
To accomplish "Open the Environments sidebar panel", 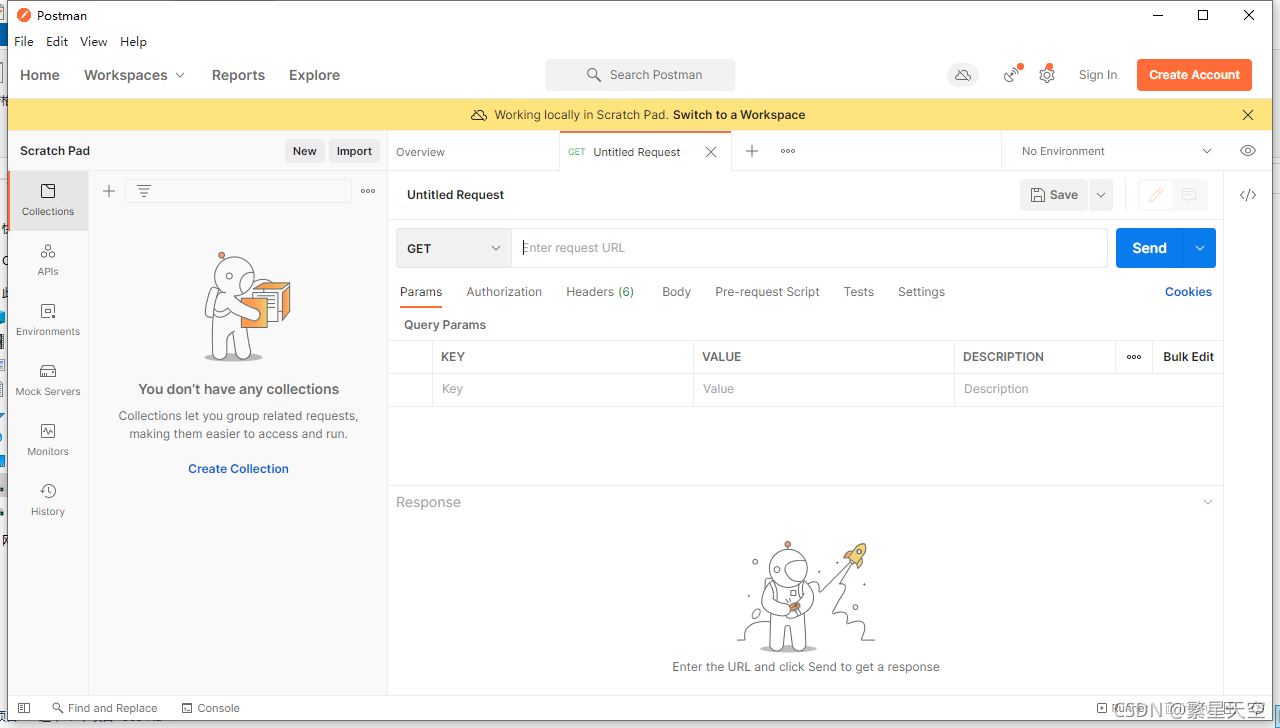I will point(48,320).
